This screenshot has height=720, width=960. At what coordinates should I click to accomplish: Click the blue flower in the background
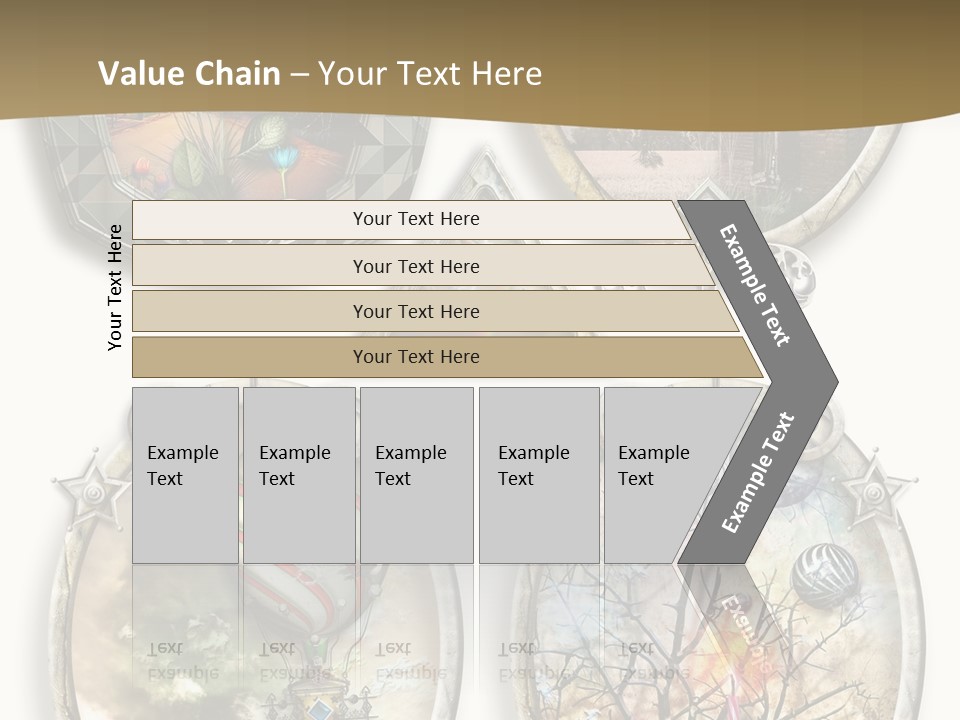[x=285, y=158]
